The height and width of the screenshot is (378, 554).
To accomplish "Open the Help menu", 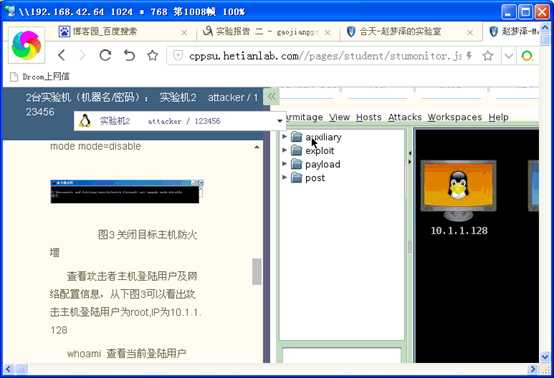I will tap(498, 117).
